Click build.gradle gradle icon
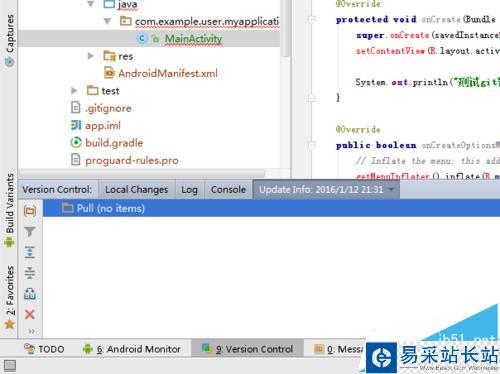The width and height of the screenshot is (500, 374). pos(76,143)
